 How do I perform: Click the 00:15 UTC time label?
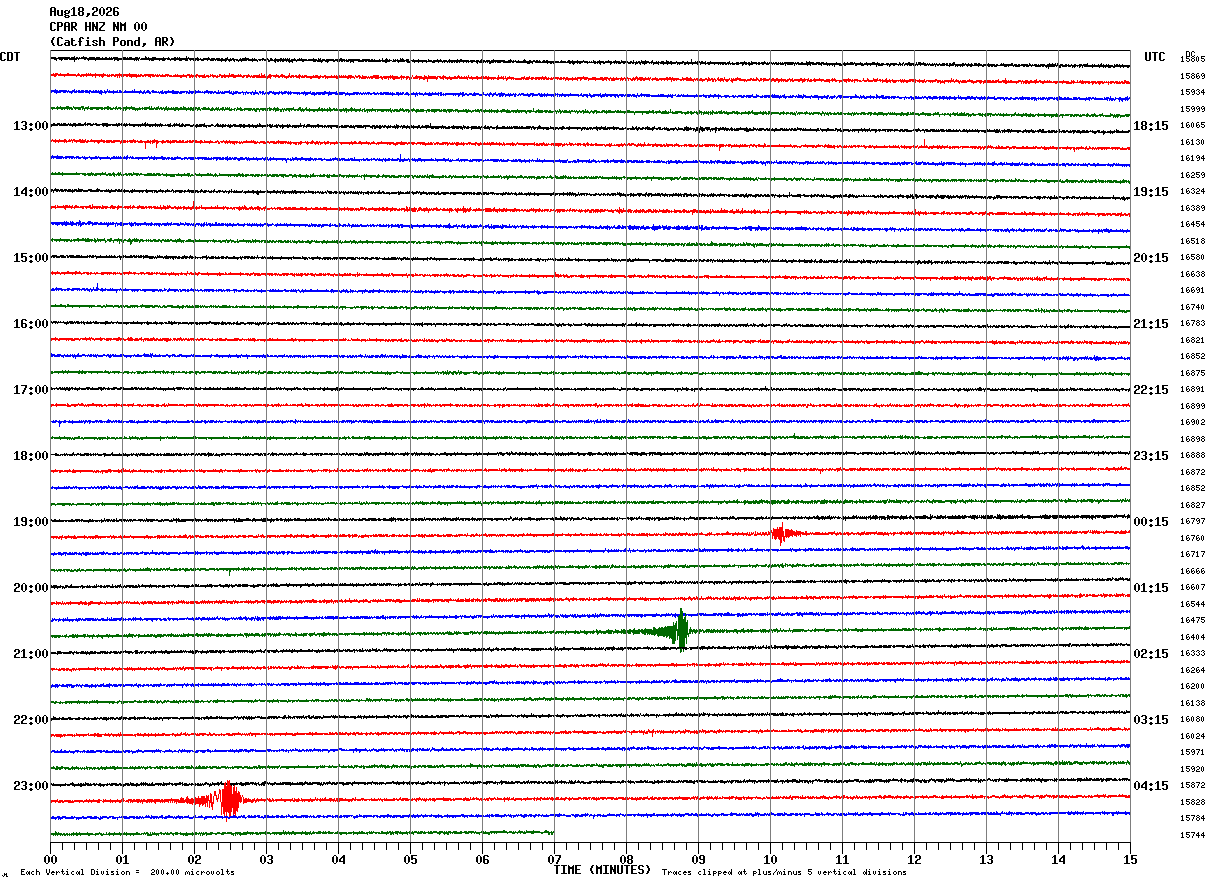(1150, 522)
